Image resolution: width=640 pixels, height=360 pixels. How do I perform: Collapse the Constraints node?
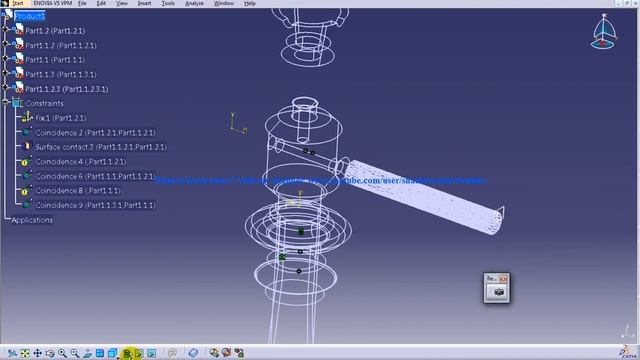point(5,102)
